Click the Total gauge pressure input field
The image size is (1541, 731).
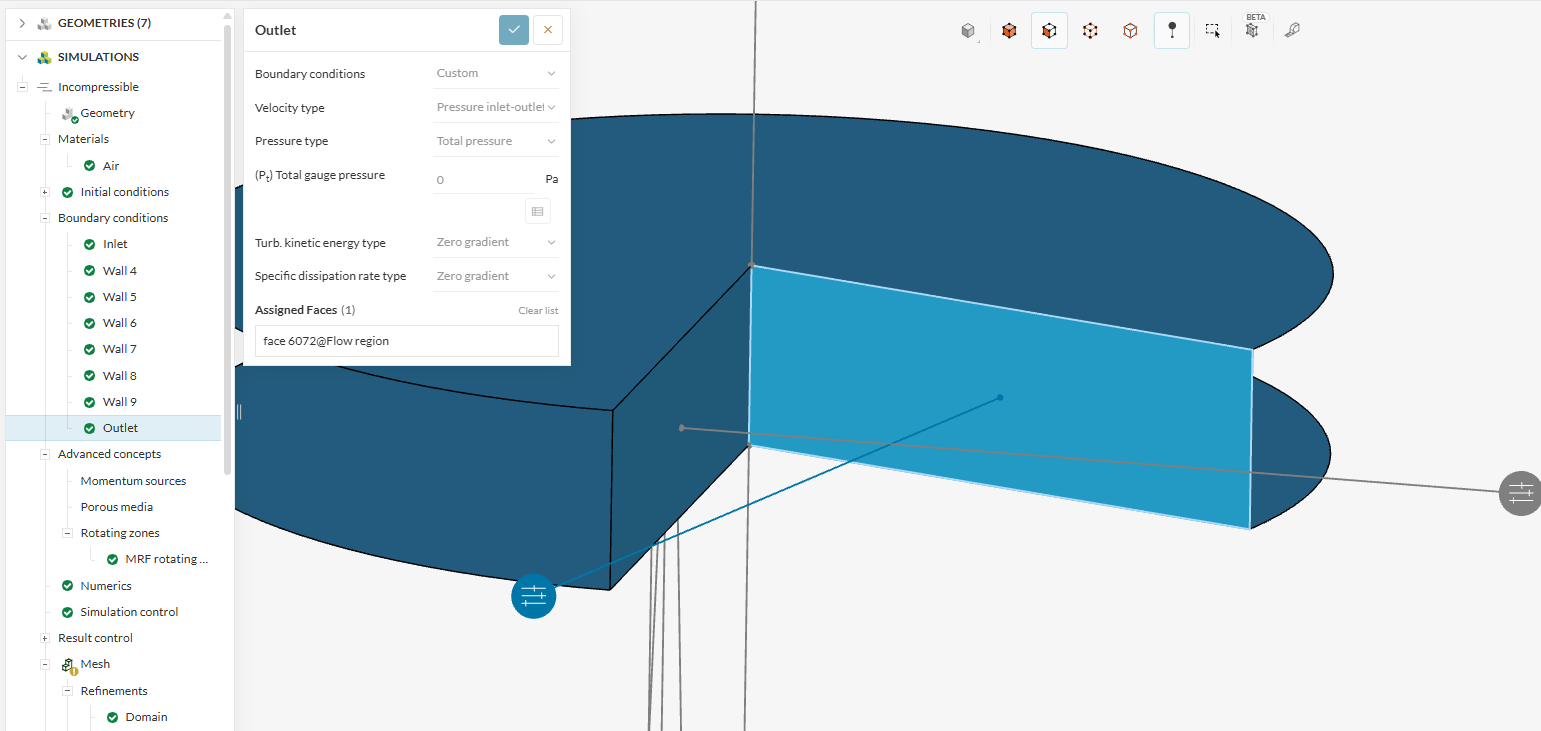pos(484,180)
